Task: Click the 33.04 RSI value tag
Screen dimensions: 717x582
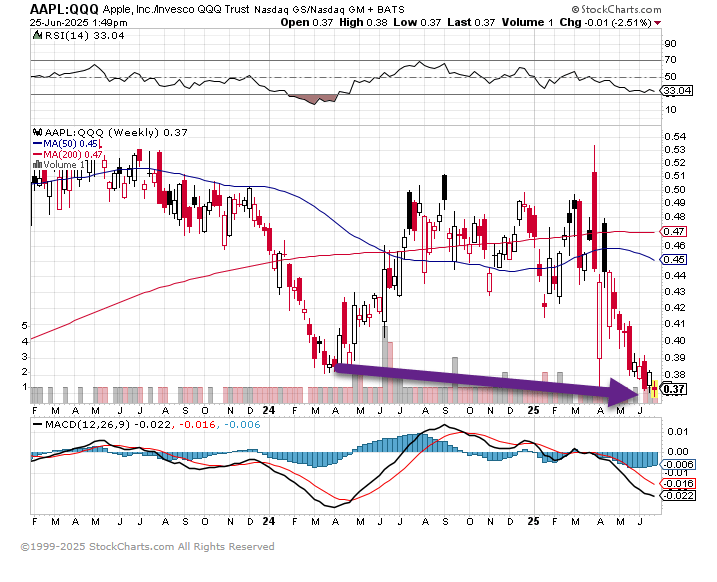Action: pyautogui.click(x=677, y=91)
